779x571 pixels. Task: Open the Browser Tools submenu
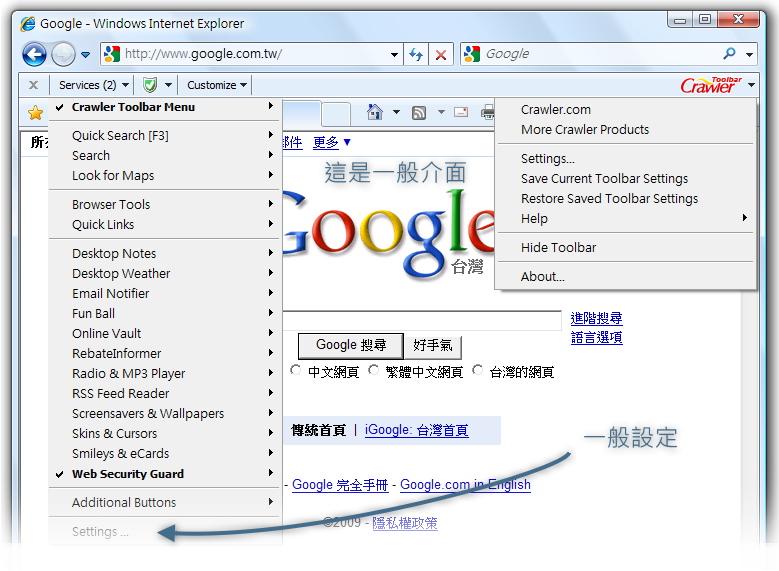(x=165, y=204)
